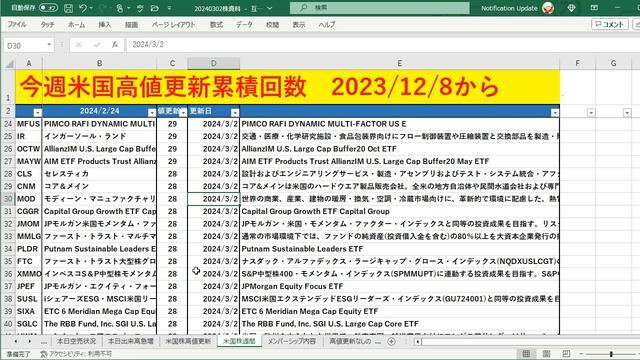
Task: Click the next sheet scroll arrow
Action: tap(29, 341)
